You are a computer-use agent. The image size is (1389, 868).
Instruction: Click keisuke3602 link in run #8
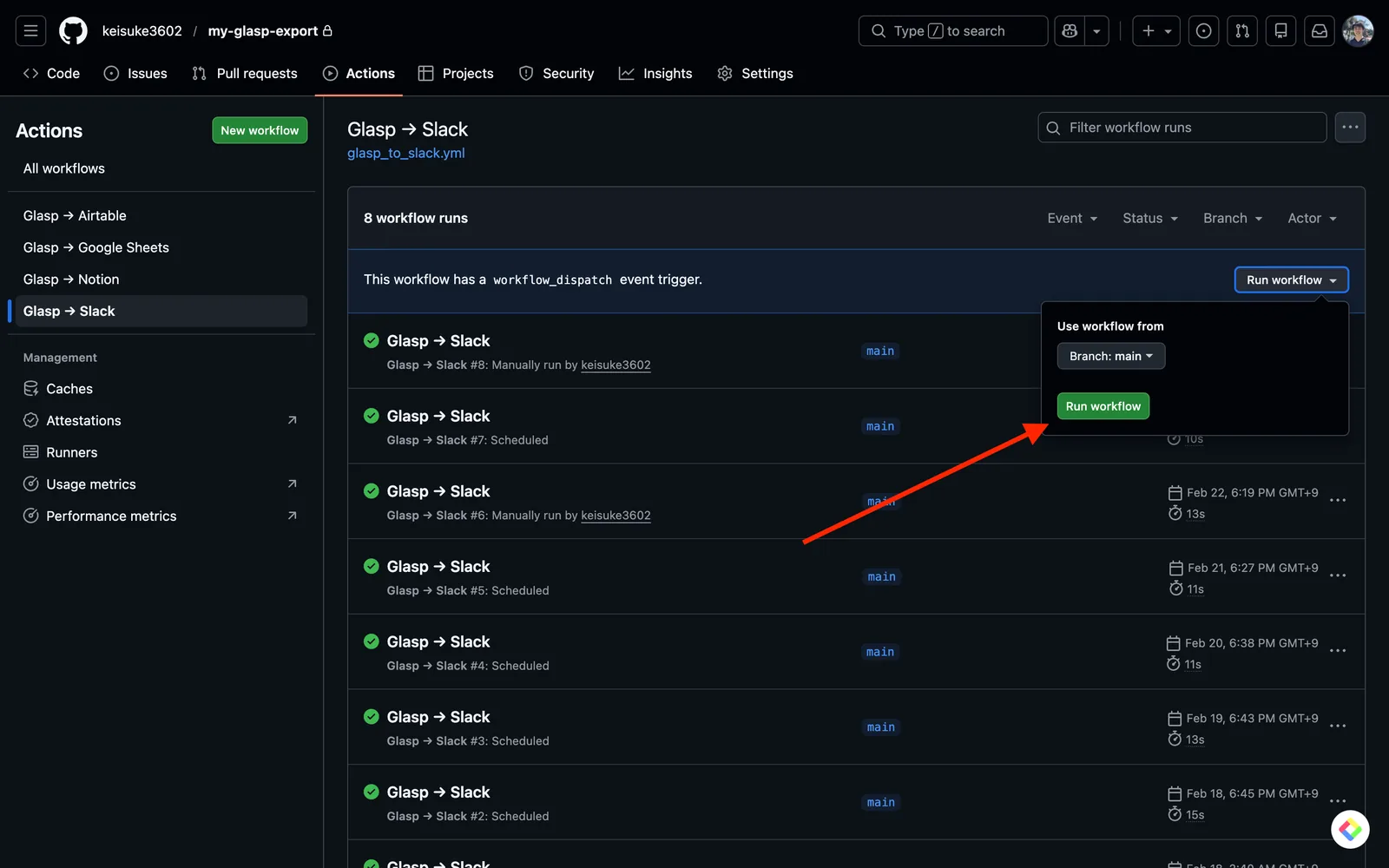pos(616,365)
